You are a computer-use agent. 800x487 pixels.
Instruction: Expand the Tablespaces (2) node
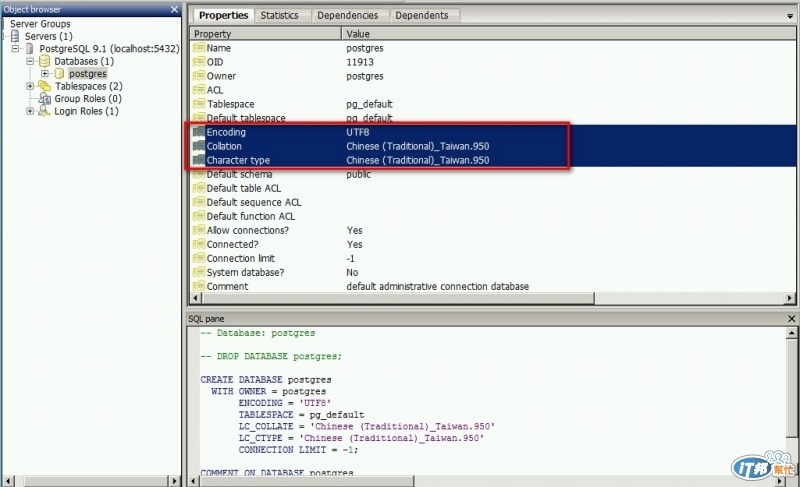[x=30, y=86]
